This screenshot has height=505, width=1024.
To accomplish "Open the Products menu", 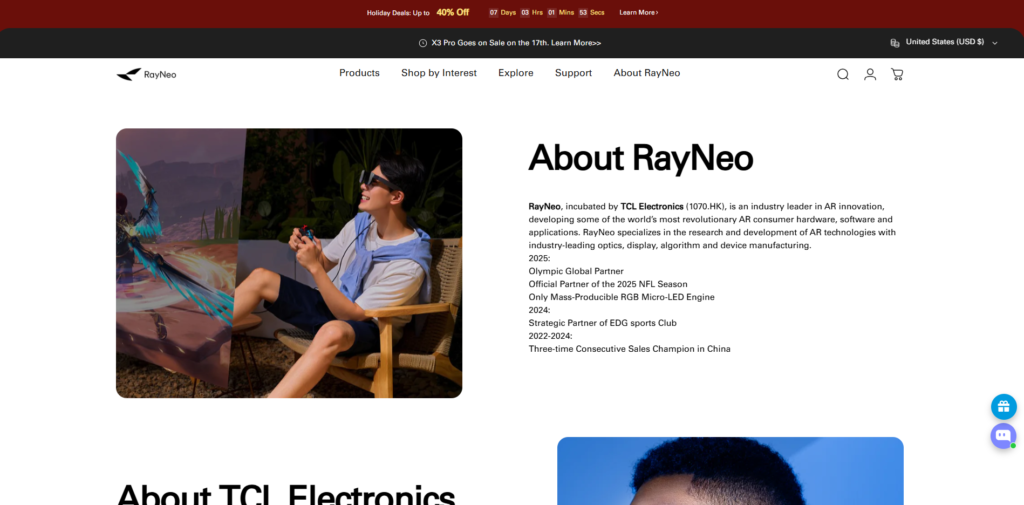I will pos(359,73).
